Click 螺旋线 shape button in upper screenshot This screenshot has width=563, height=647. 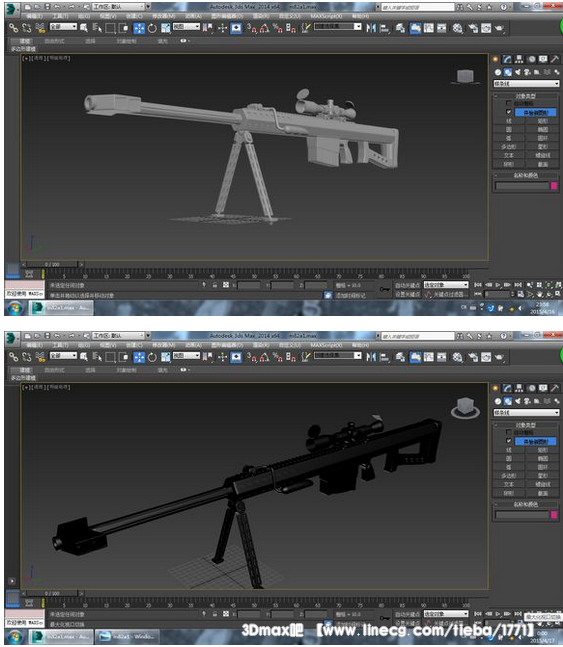542,156
